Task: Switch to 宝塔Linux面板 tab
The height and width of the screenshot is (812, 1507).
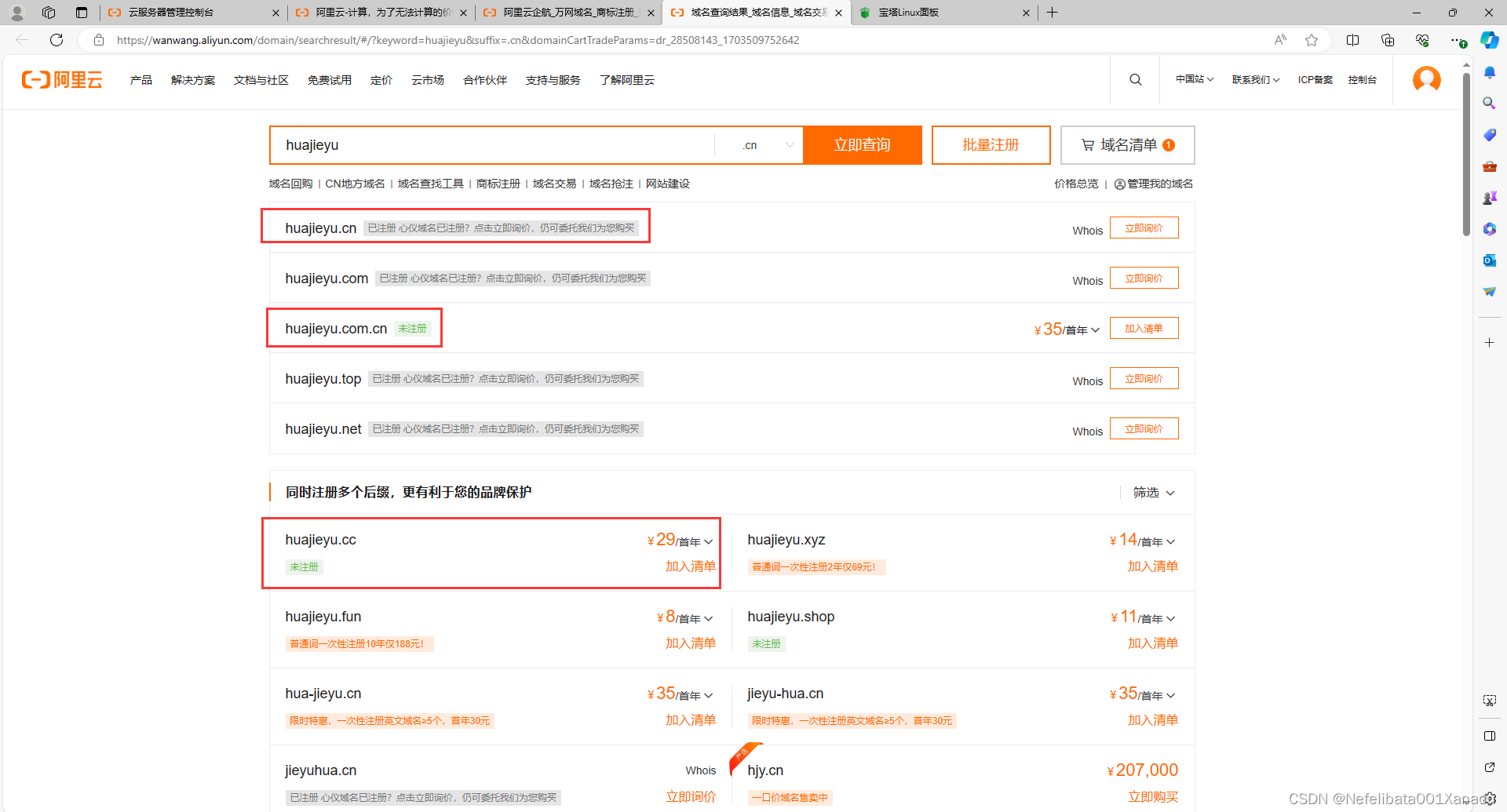Action: point(944,13)
